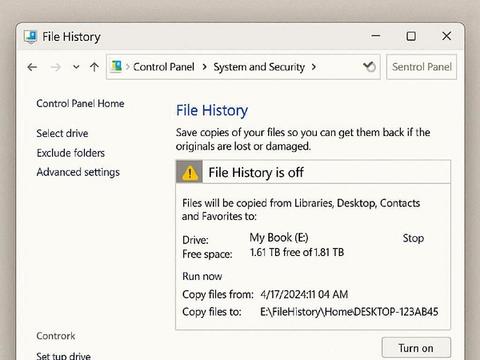Click the 'File History is off' status text

pos(256,173)
